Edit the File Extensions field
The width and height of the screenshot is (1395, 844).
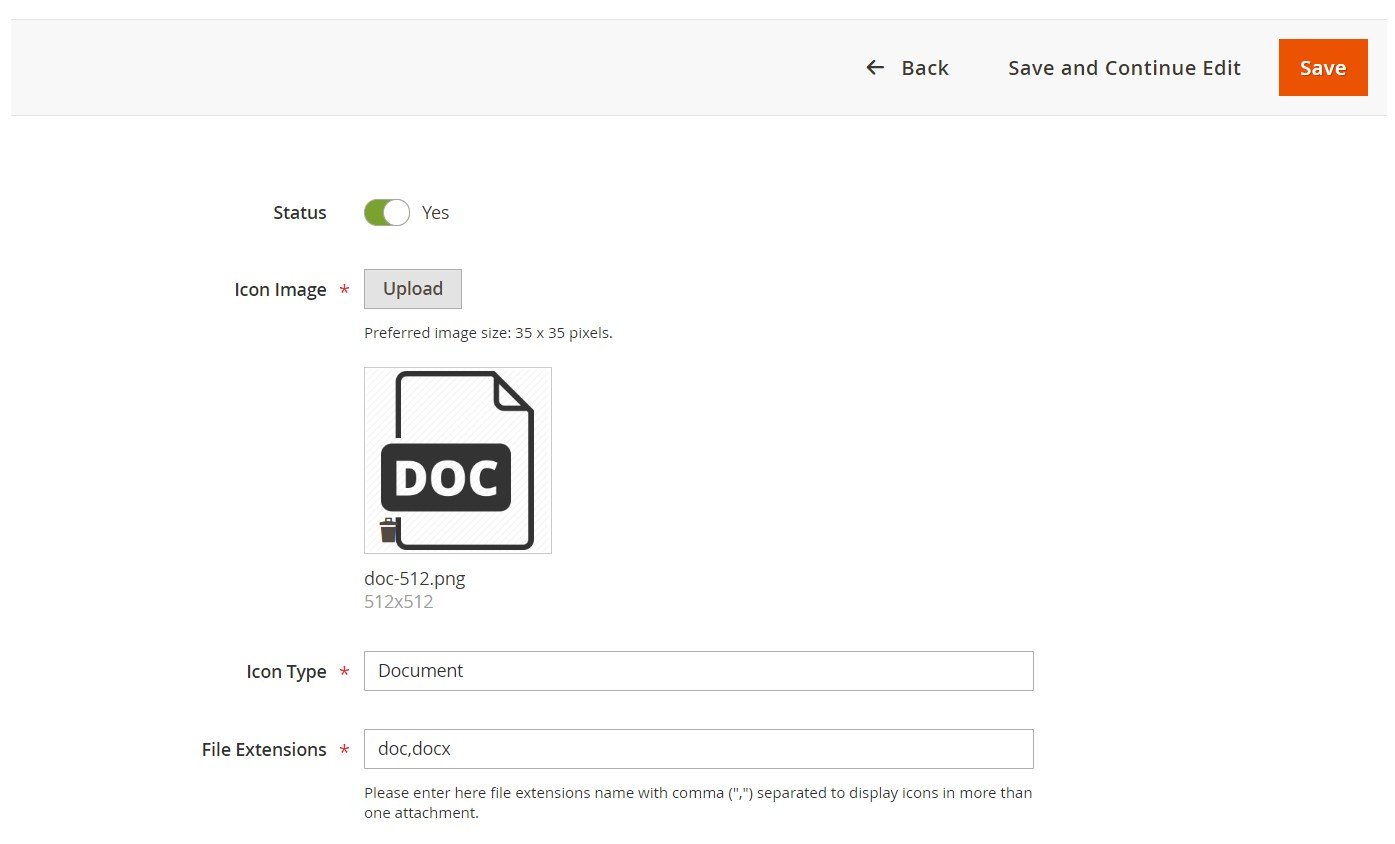[698, 749]
